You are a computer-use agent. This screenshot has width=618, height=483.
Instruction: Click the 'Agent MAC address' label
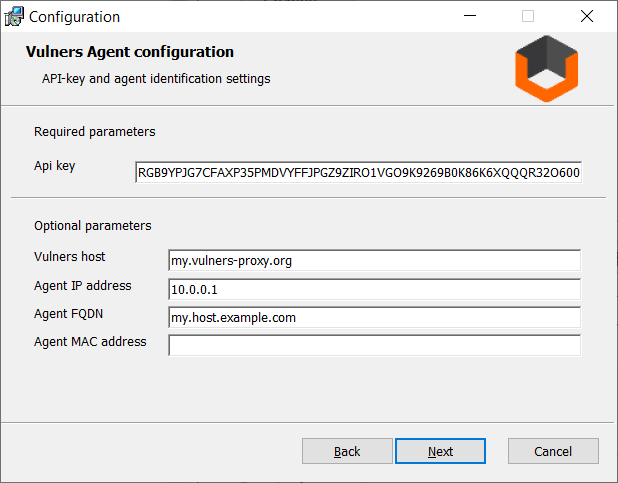pos(90,342)
